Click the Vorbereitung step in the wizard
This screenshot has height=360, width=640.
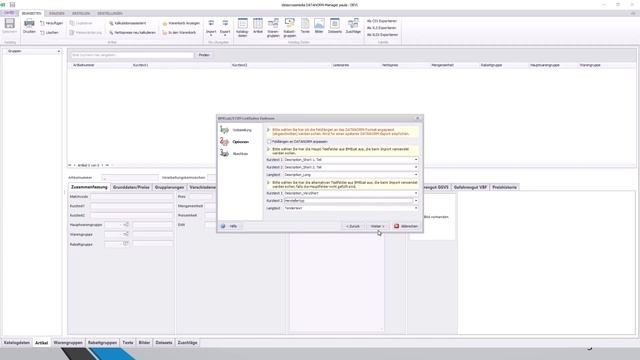coord(242,130)
